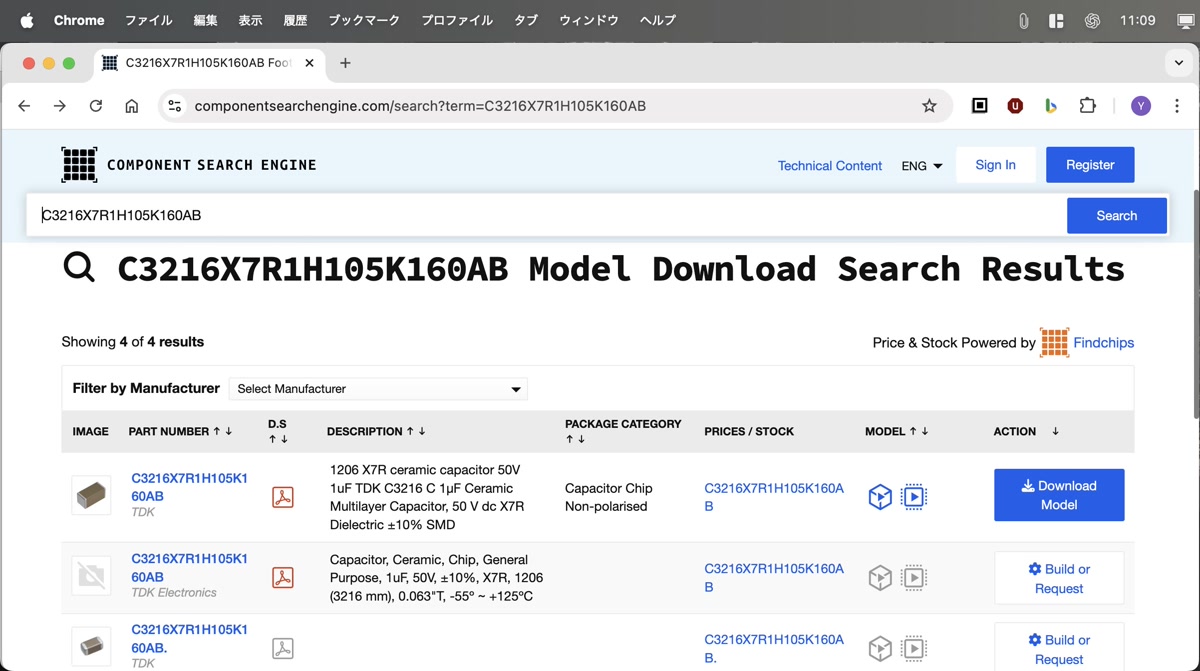The width and height of the screenshot is (1200, 671).
Task: Go back to previous page
Action: point(25,106)
